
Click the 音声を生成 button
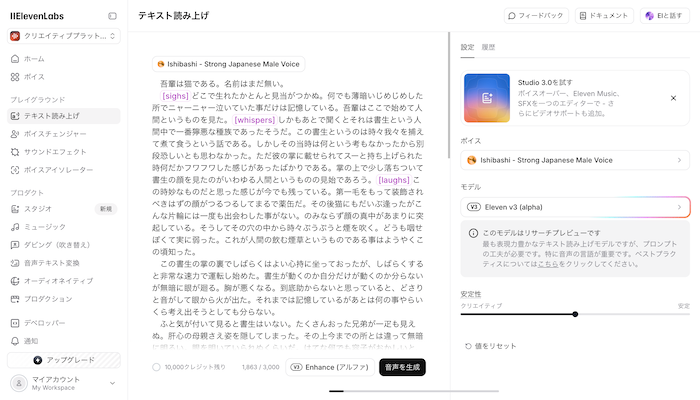[x=403, y=367]
